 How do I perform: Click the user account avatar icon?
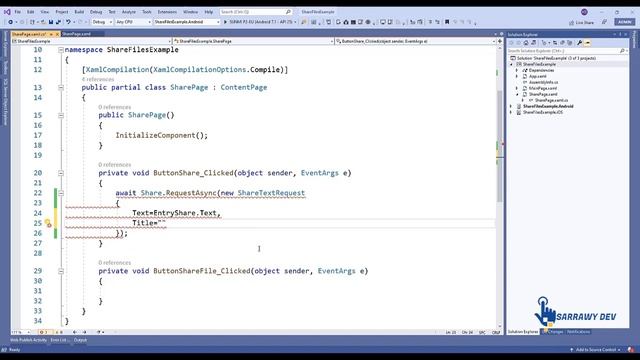(x=584, y=12)
